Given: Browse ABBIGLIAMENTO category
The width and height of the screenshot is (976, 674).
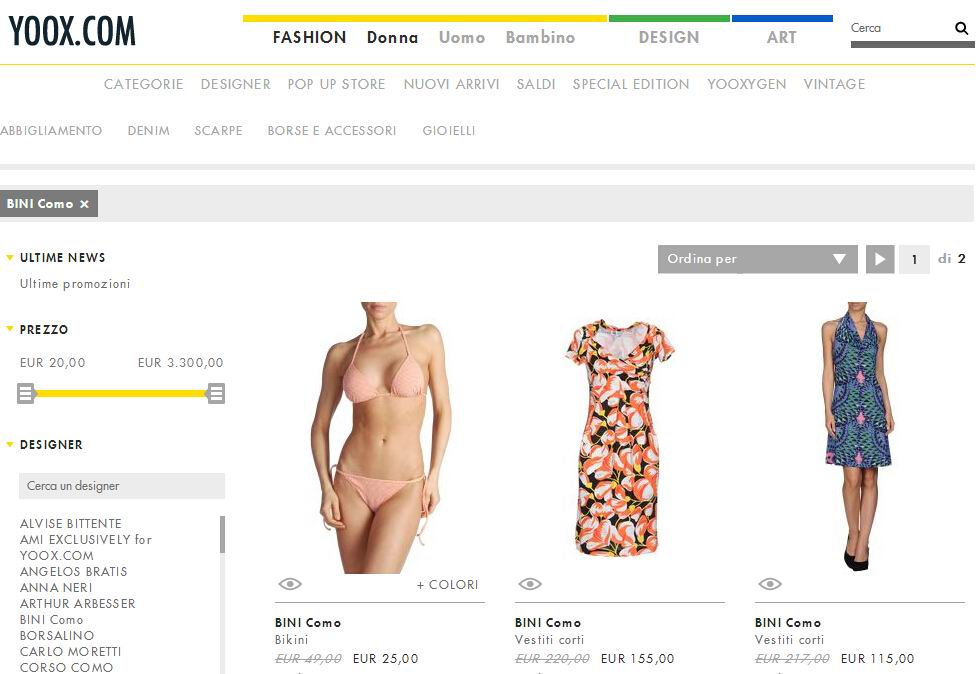Looking at the screenshot, I should pos(51,131).
